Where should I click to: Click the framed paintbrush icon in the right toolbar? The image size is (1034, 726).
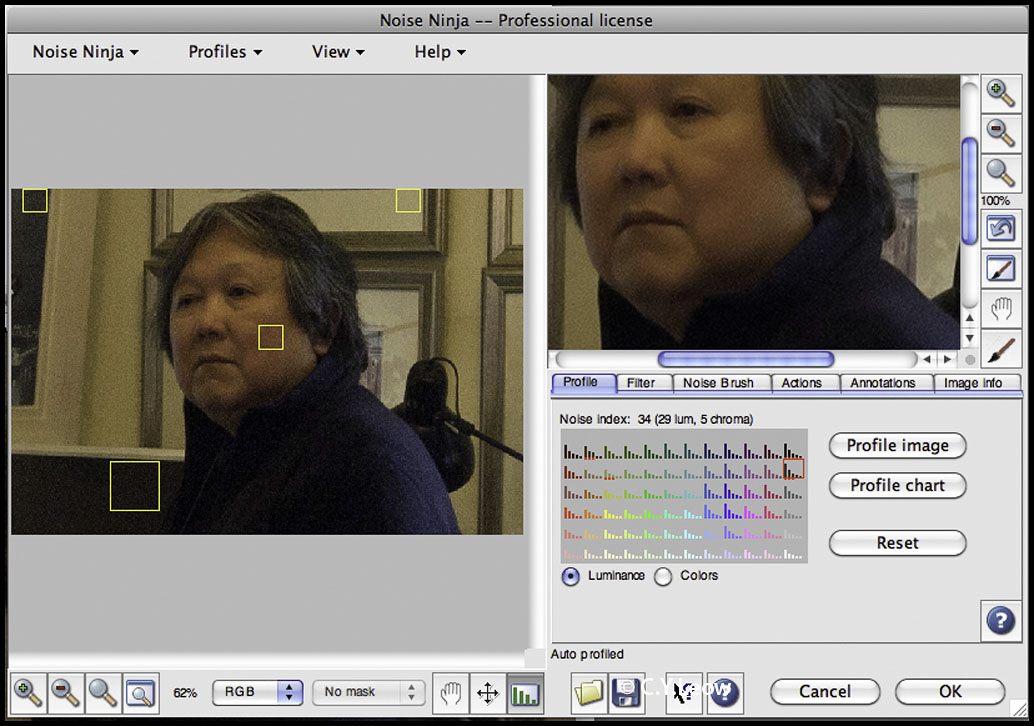click(x=1001, y=269)
